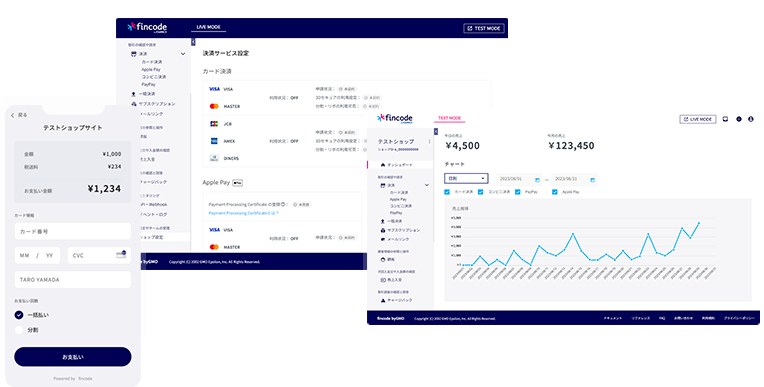Click the Mastercard logo under カード決済
This screenshot has height=387, width=764.
click(x=214, y=106)
